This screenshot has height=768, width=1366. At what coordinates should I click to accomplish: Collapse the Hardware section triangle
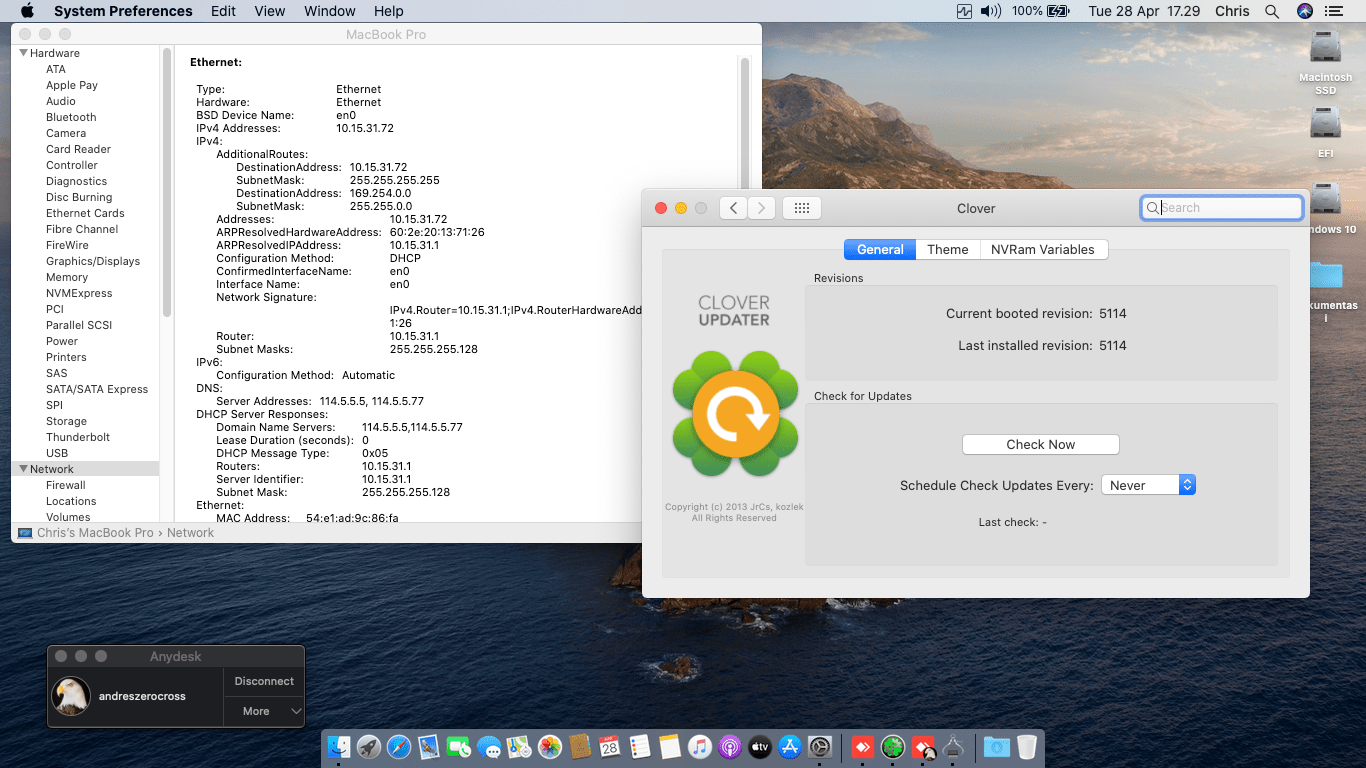tap(24, 53)
